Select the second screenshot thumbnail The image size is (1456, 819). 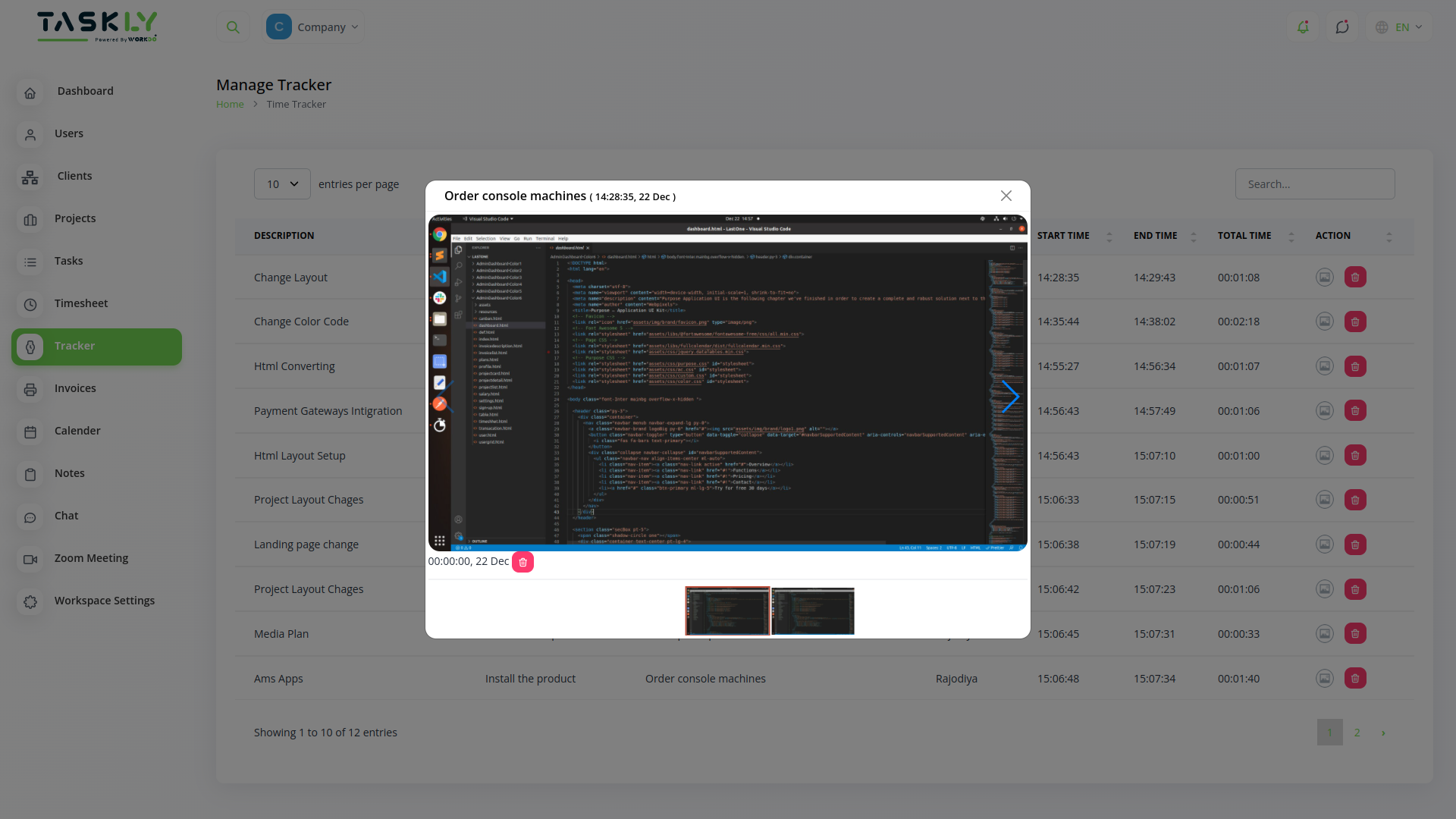pos(812,610)
